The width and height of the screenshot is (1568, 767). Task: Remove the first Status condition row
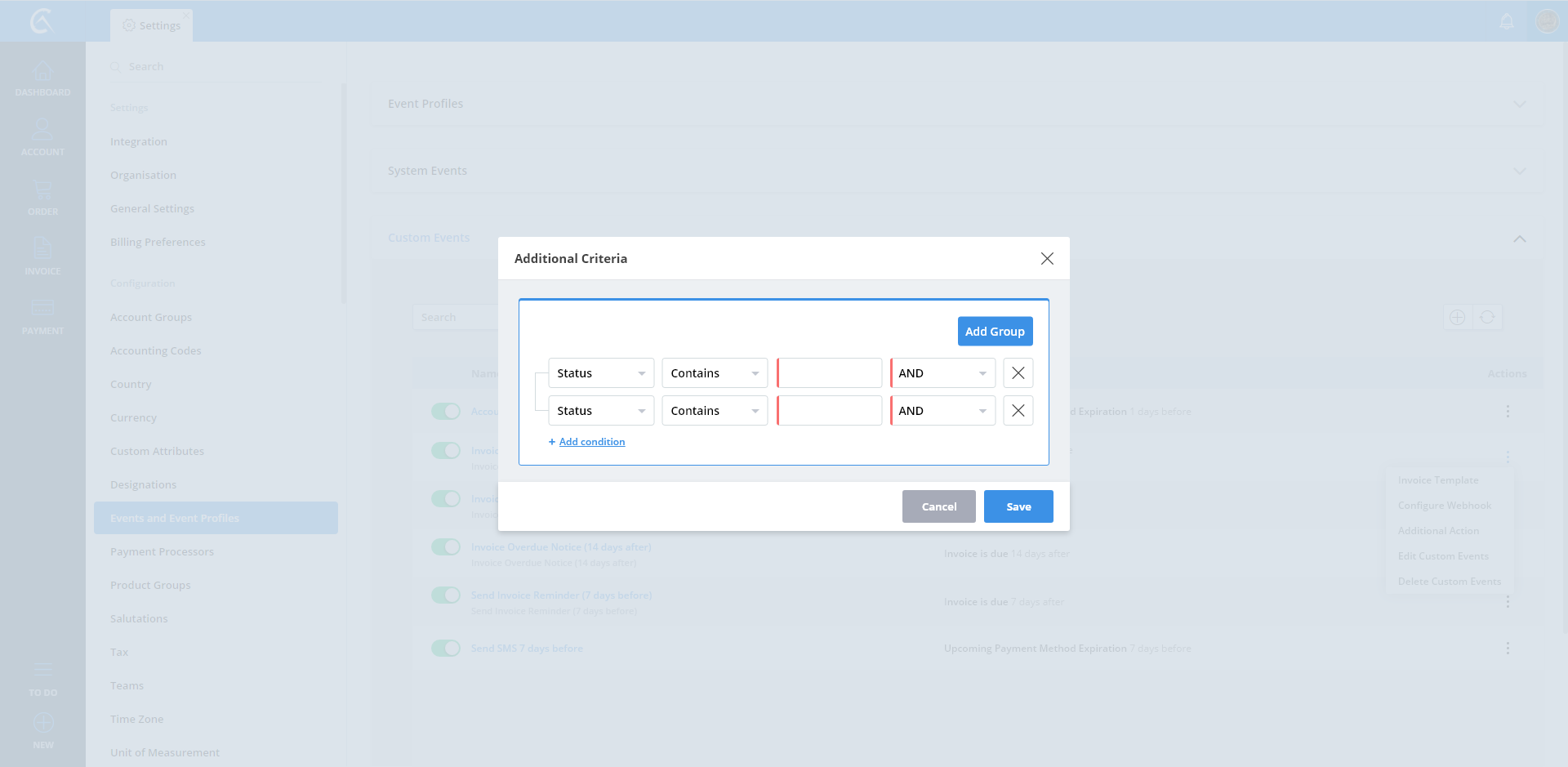point(1018,373)
